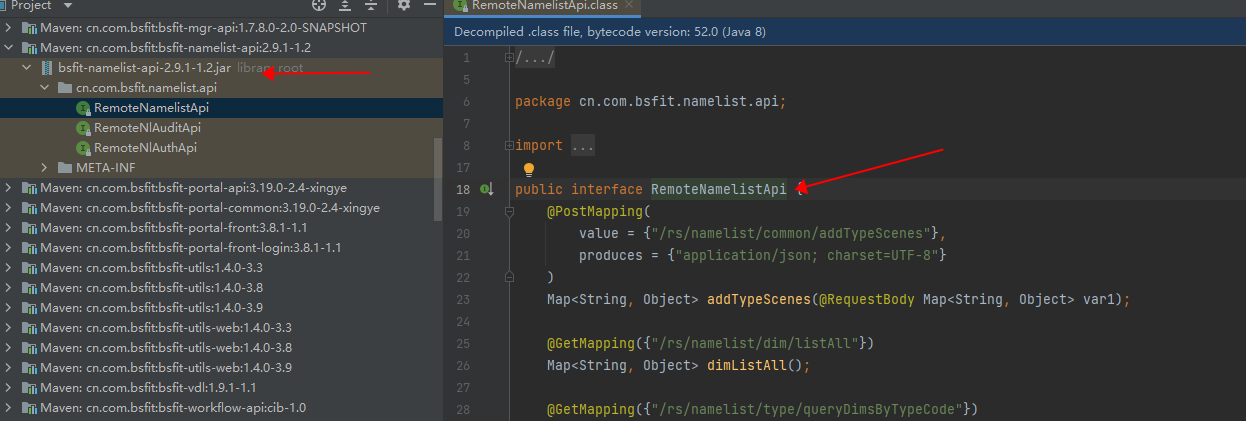Click the Collapse All icon in Project toolbar
1246x421 pixels.
pos(371,5)
